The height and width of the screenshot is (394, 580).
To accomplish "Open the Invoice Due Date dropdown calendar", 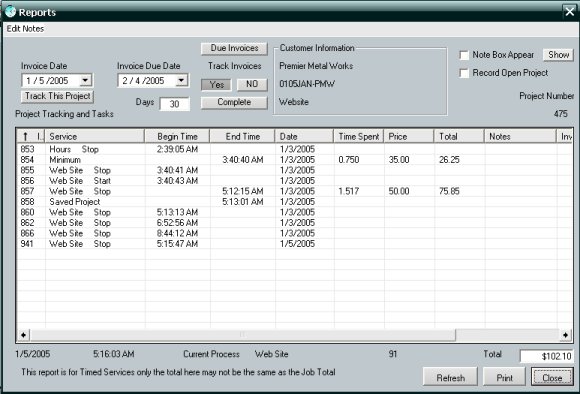I will [181, 80].
